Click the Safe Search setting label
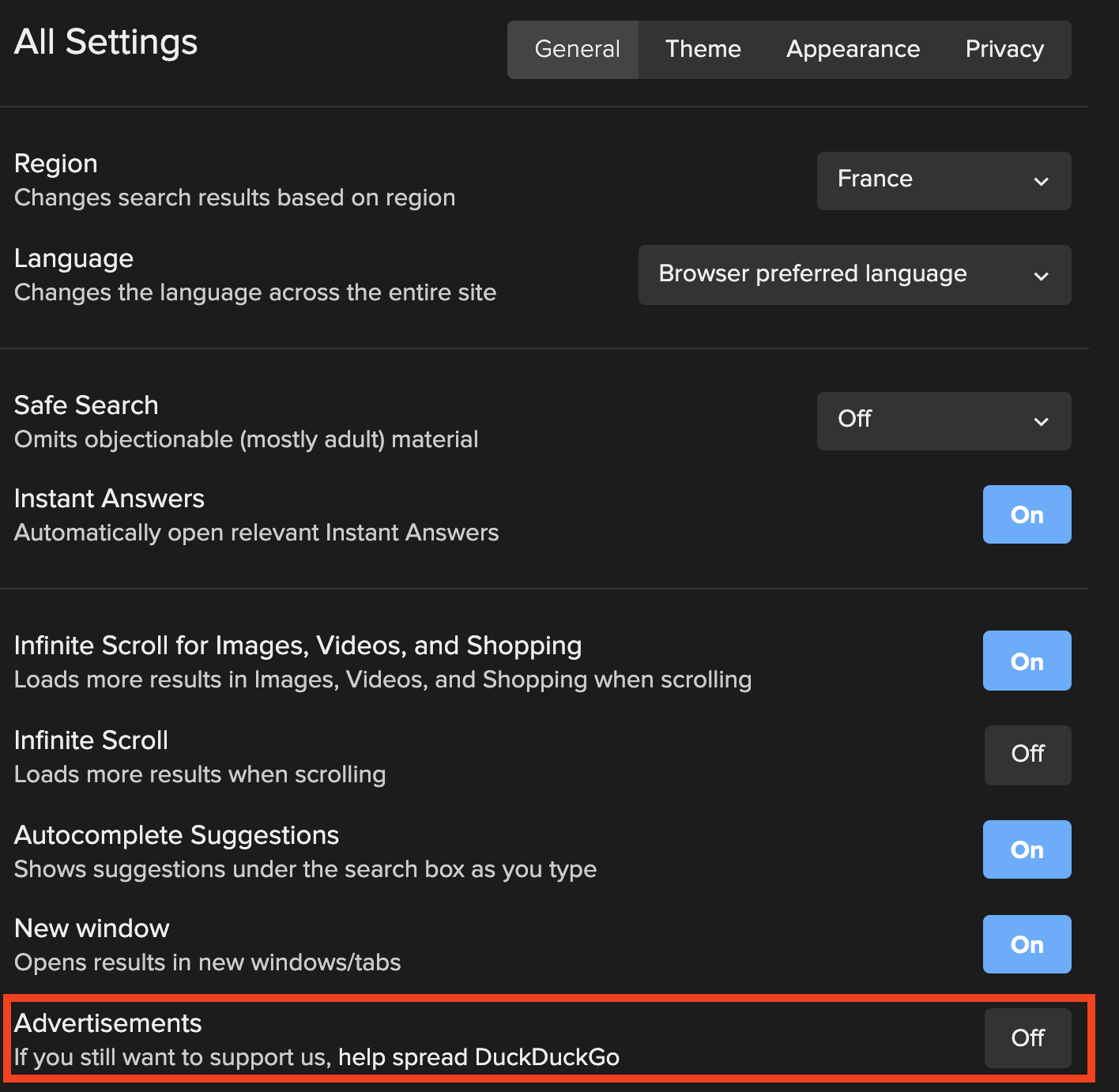Screen dimensions: 1119x1092 coord(86,405)
